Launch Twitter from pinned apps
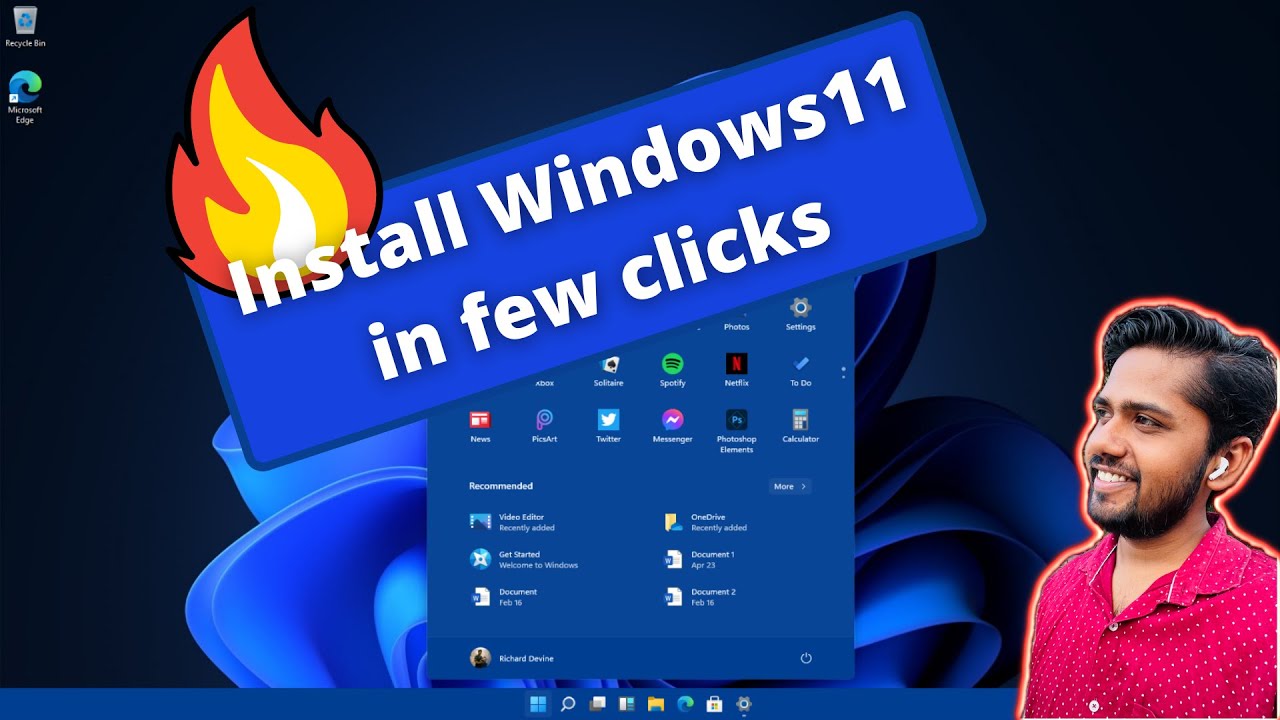The height and width of the screenshot is (720, 1280). click(608, 427)
